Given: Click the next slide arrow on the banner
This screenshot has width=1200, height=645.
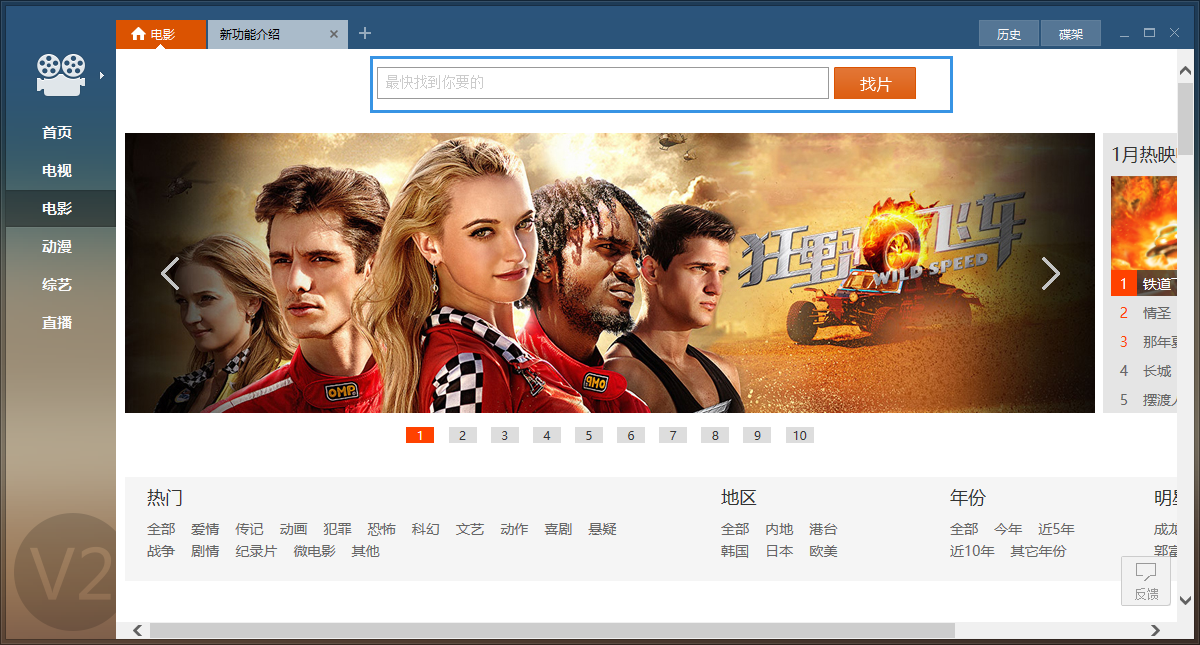Looking at the screenshot, I should [x=1051, y=272].
